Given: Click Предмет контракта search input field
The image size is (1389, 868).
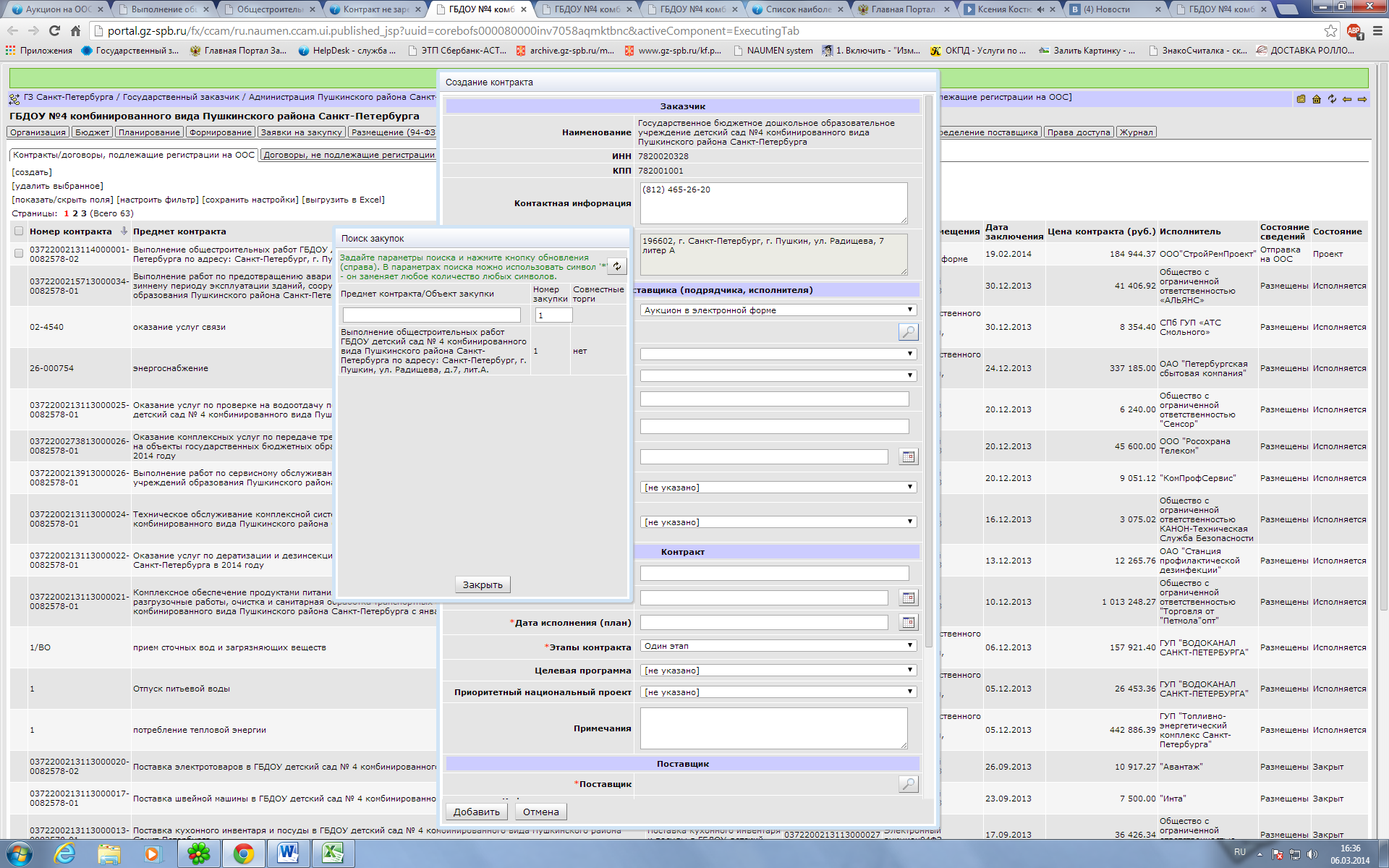Looking at the screenshot, I should coord(431,315).
